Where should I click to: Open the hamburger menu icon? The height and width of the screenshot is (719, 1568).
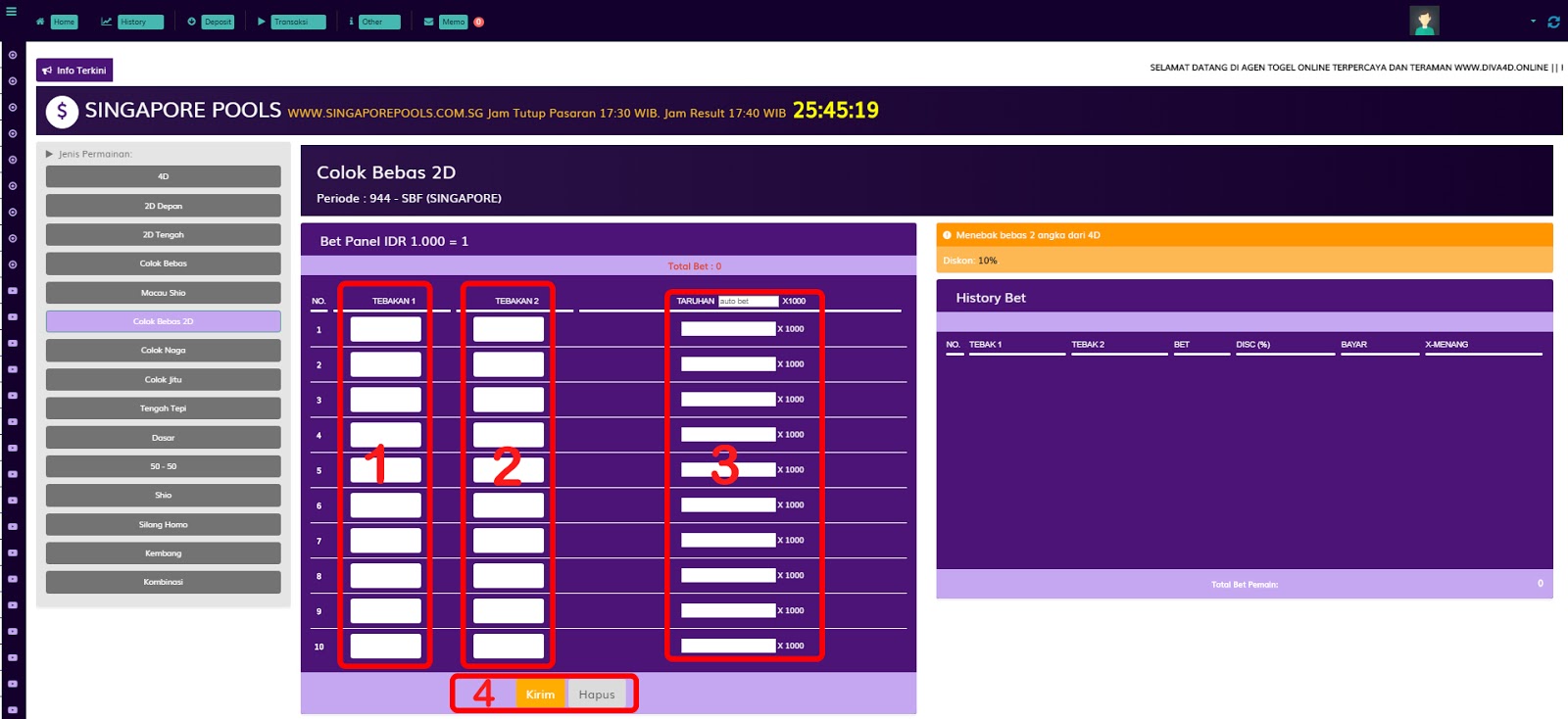(11, 12)
